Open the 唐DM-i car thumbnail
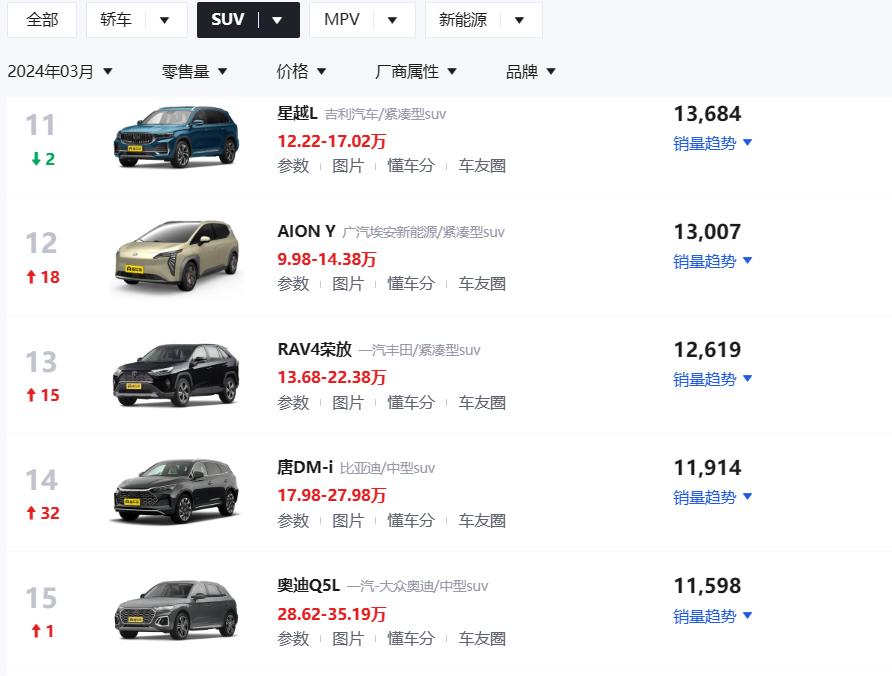Image resolution: width=892 pixels, height=676 pixels. pos(176,492)
